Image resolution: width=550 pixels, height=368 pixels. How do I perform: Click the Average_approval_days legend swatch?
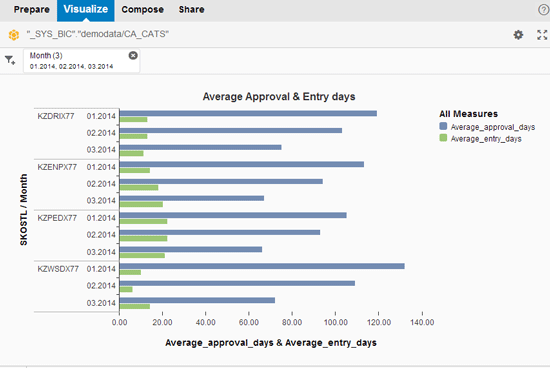point(443,126)
